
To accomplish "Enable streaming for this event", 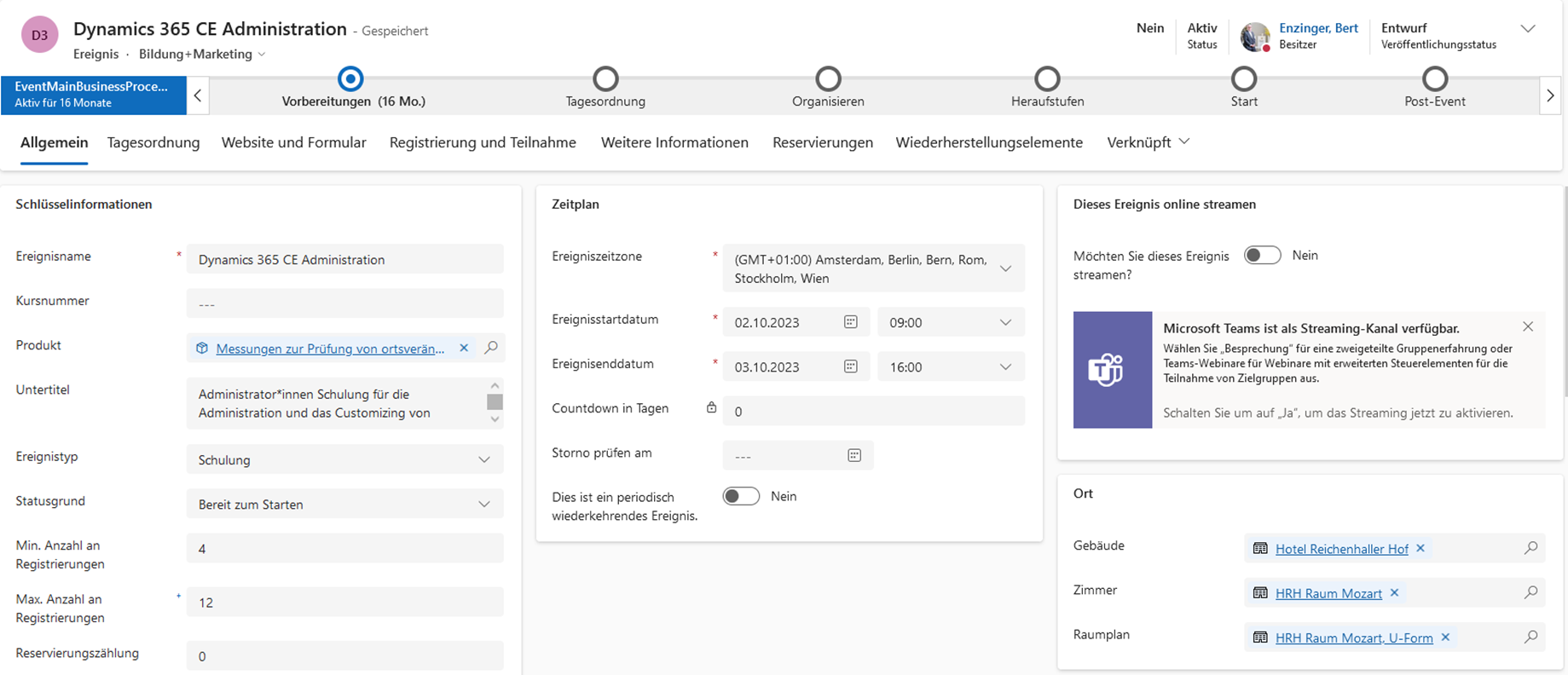I will coord(1262,256).
